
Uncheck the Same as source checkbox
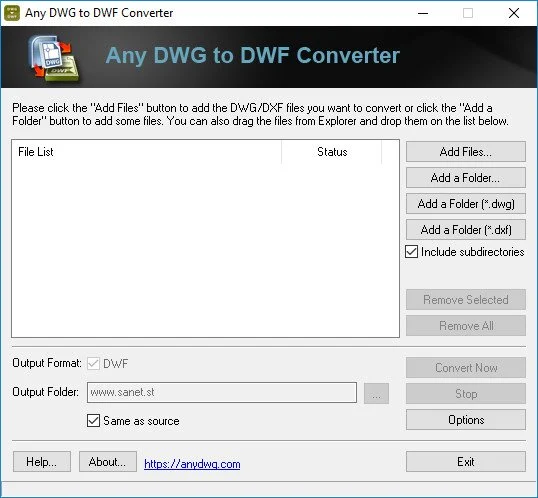pos(93,421)
